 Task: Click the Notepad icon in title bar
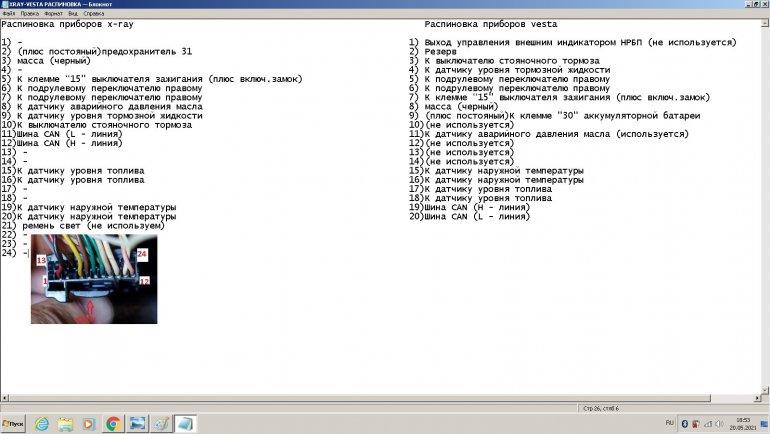[x=5, y=4]
